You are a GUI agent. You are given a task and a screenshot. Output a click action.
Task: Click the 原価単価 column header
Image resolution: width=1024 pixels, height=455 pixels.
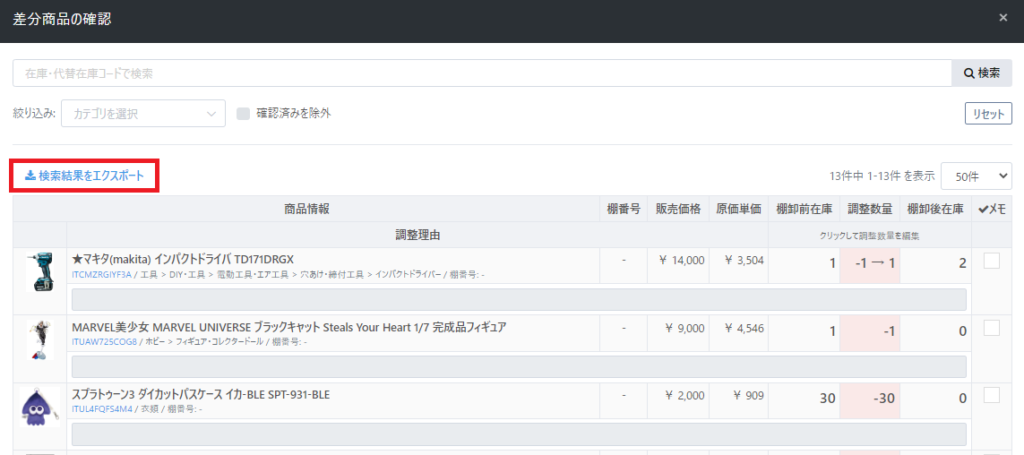[739, 209]
